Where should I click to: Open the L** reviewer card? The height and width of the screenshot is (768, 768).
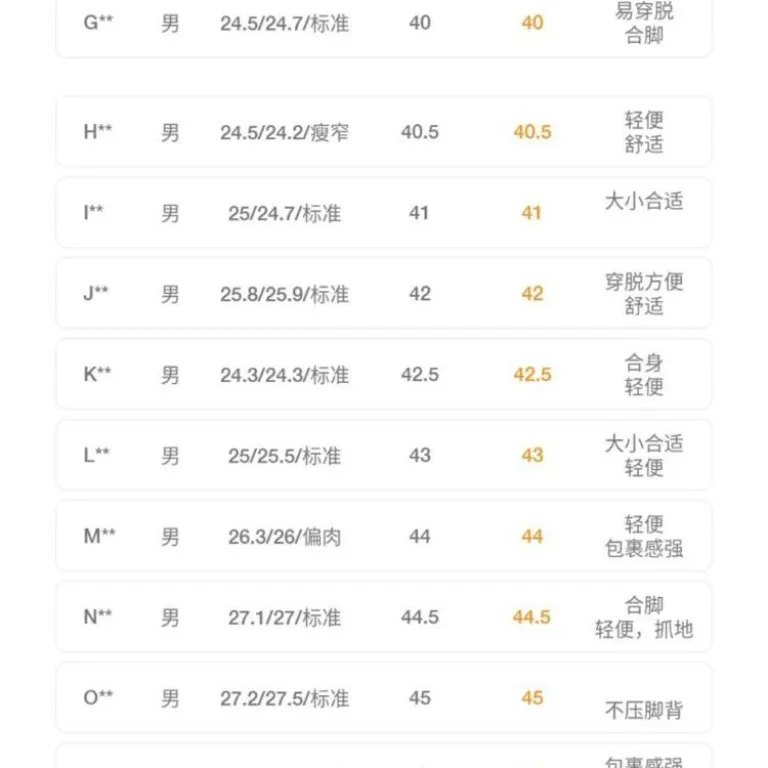384,456
